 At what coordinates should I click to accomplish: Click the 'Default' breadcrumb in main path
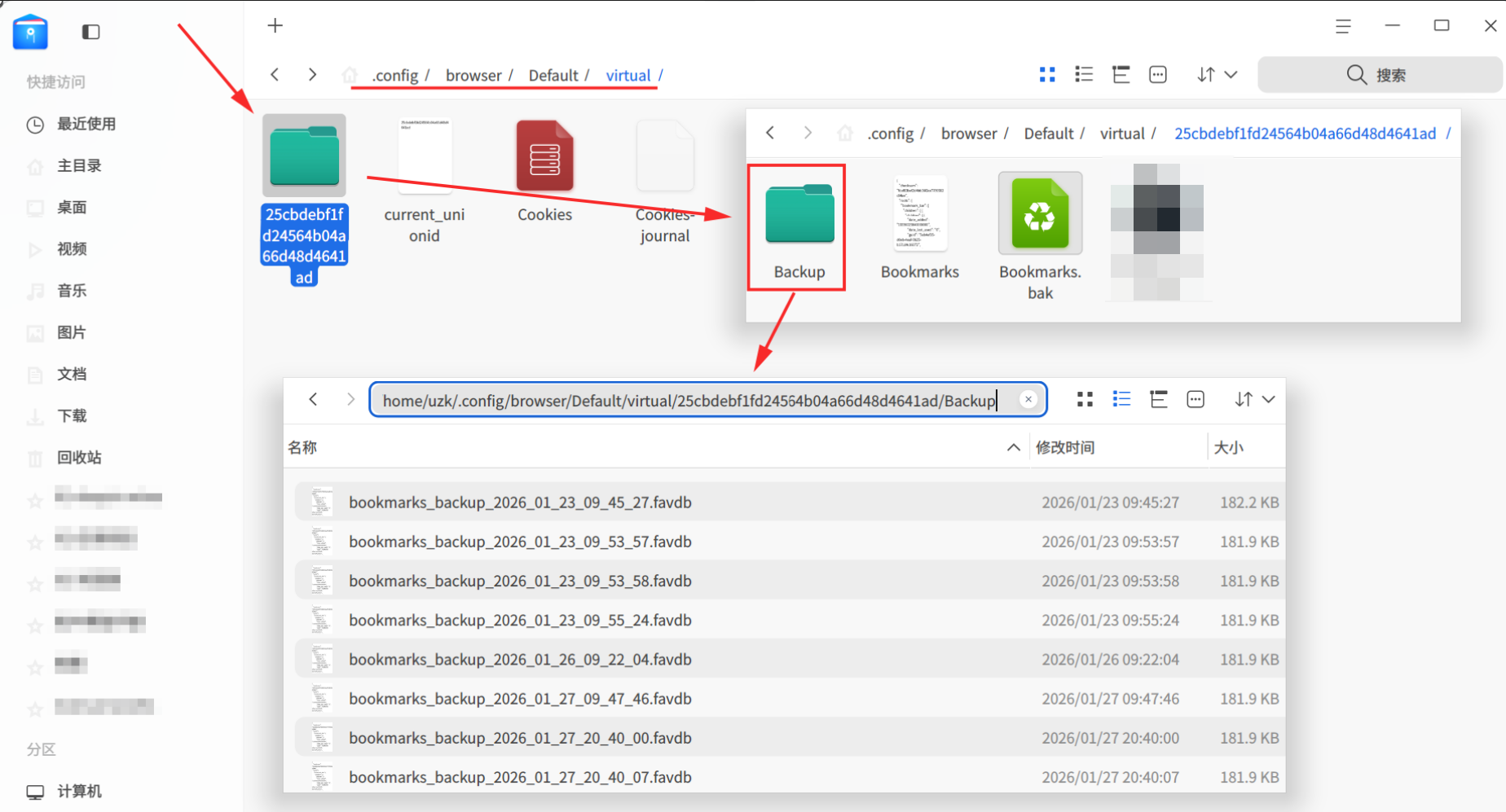(553, 75)
